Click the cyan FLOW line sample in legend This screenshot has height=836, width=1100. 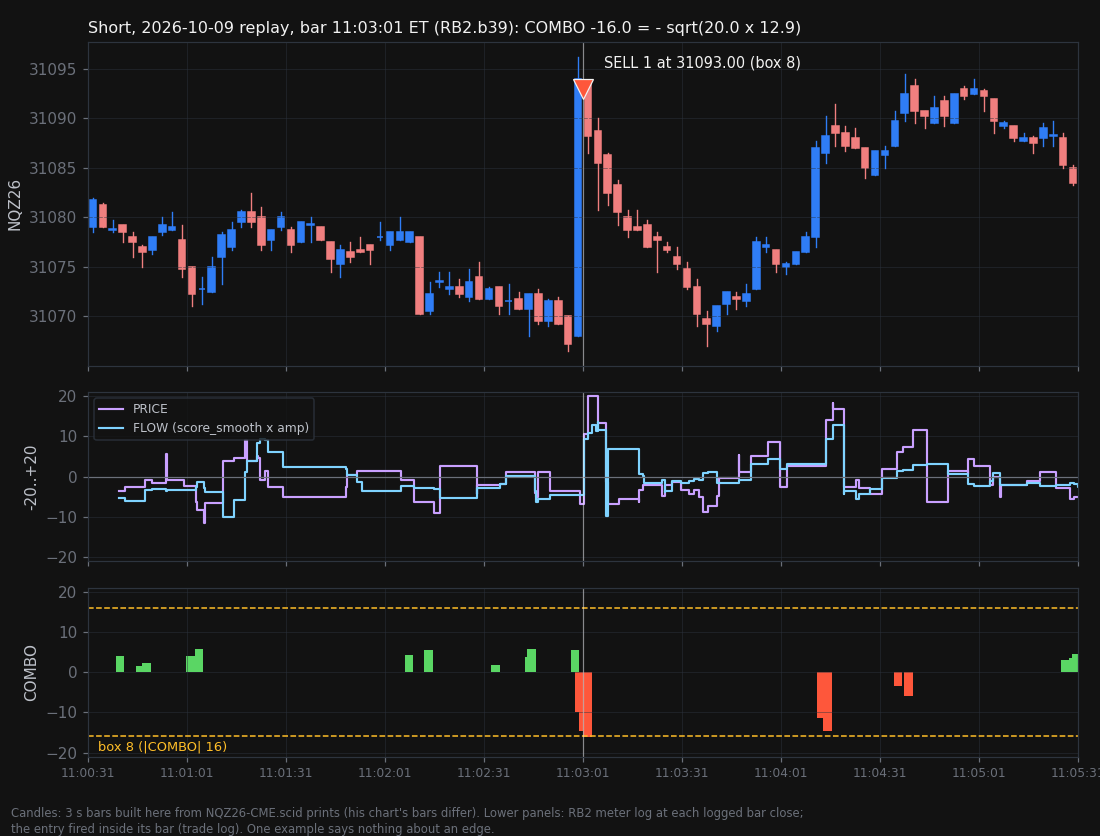coord(111,428)
